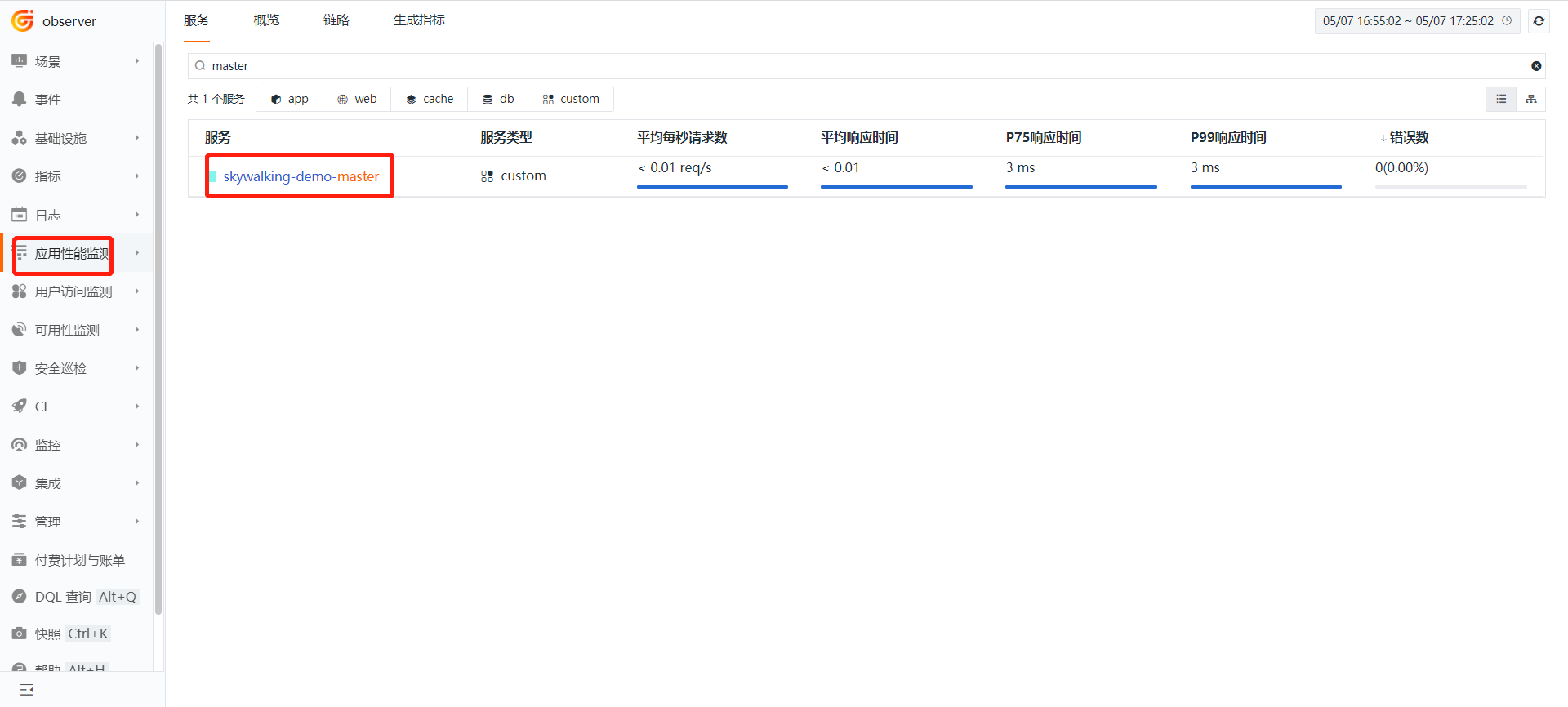Expand the 应用性能监测 submenu arrow
The height and width of the screenshot is (707, 1568).
point(137,253)
